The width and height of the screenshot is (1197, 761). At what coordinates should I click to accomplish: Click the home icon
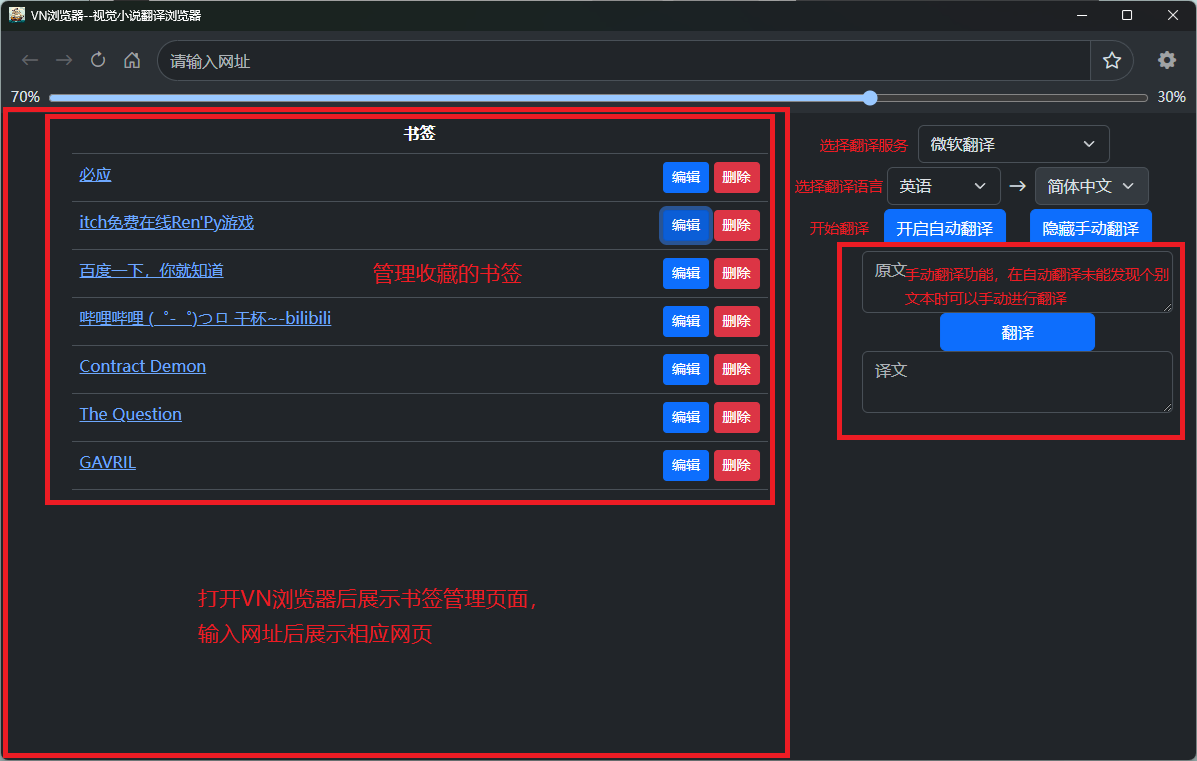pos(131,60)
